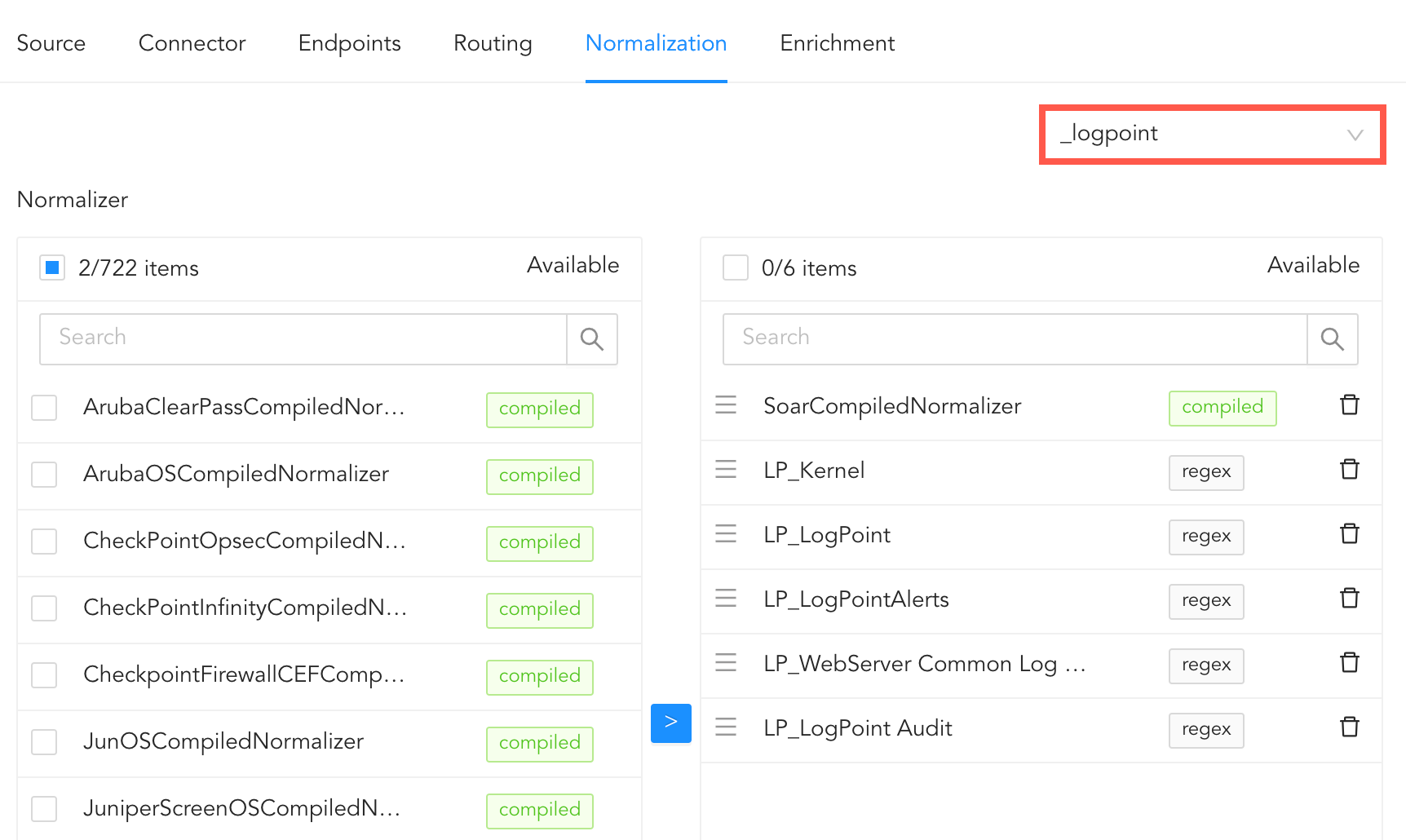Click the left list search magnifier icon
Image resolution: width=1406 pixels, height=840 pixels.
pos(592,339)
